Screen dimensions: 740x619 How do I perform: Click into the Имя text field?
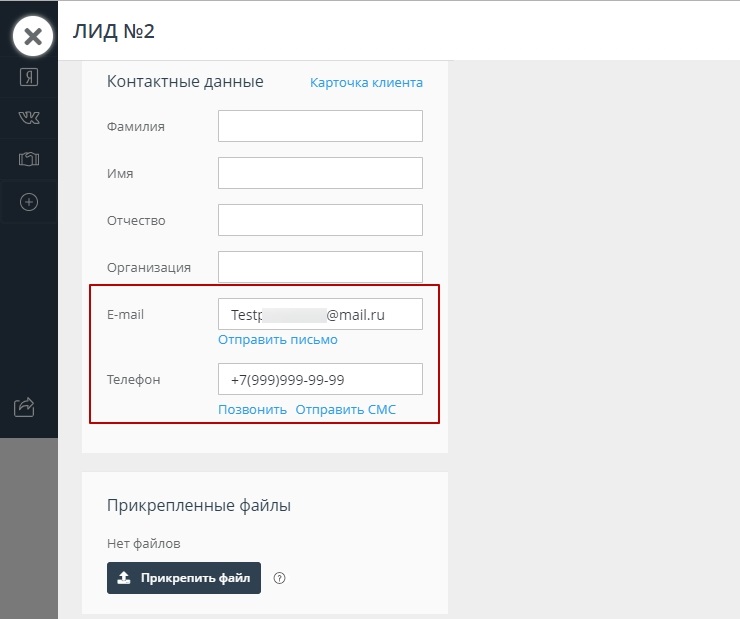pos(320,173)
